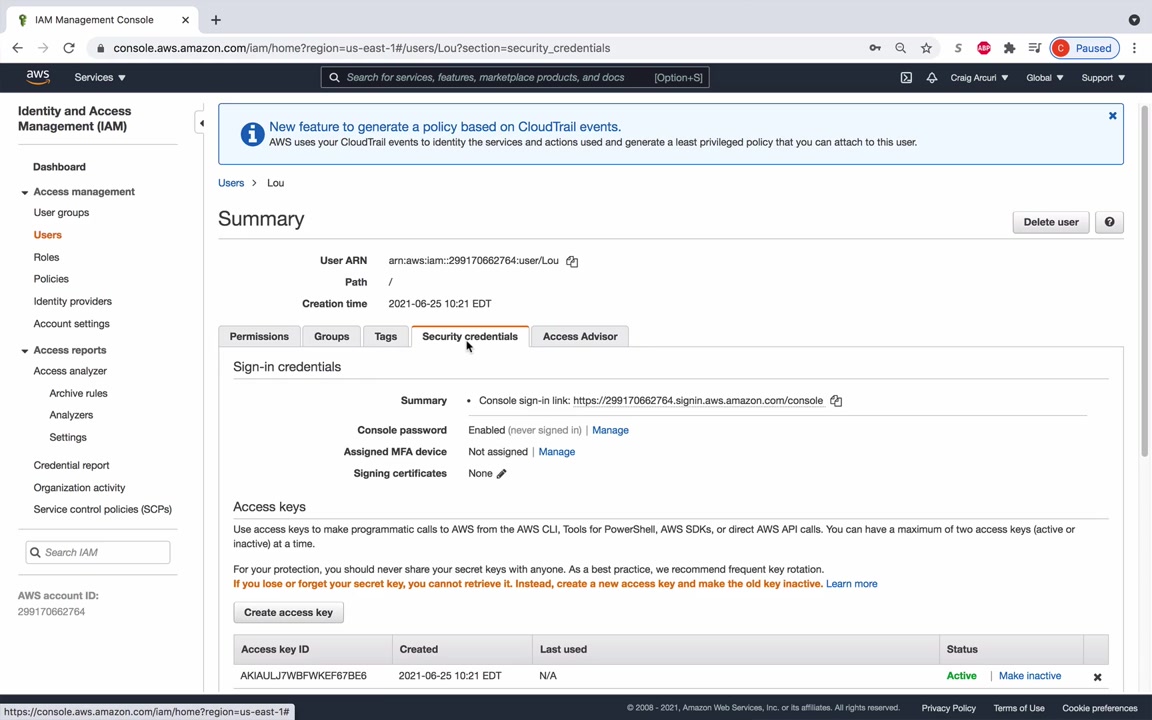Open the Support dropdown menu
The width and height of the screenshot is (1152, 720).
[1103, 77]
